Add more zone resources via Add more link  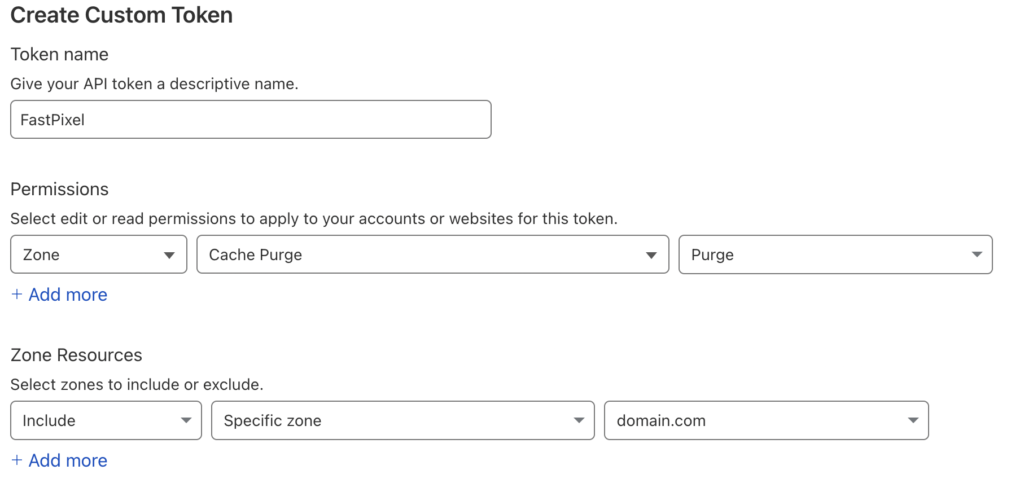(59, 461)
